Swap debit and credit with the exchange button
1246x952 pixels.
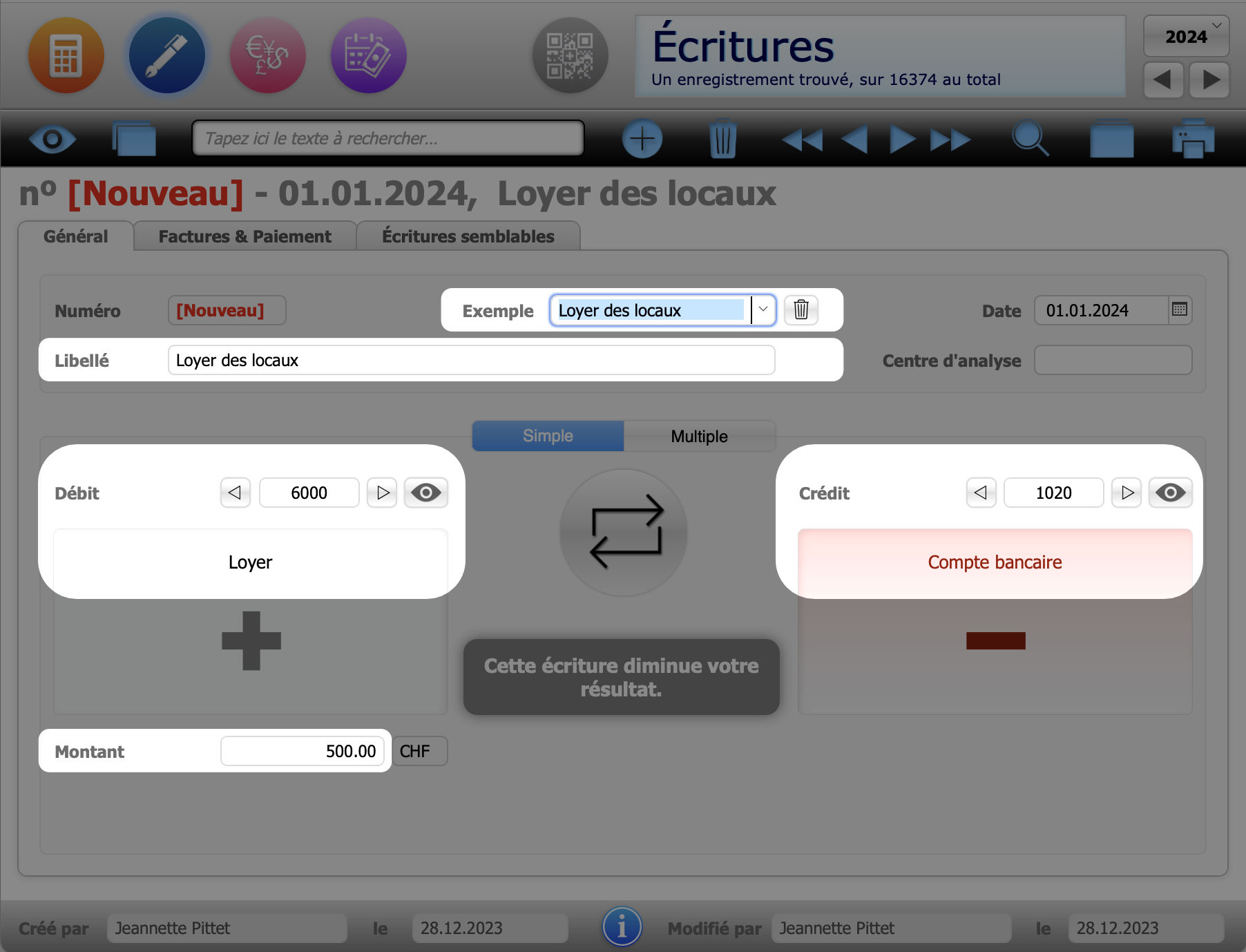(624, 533)
